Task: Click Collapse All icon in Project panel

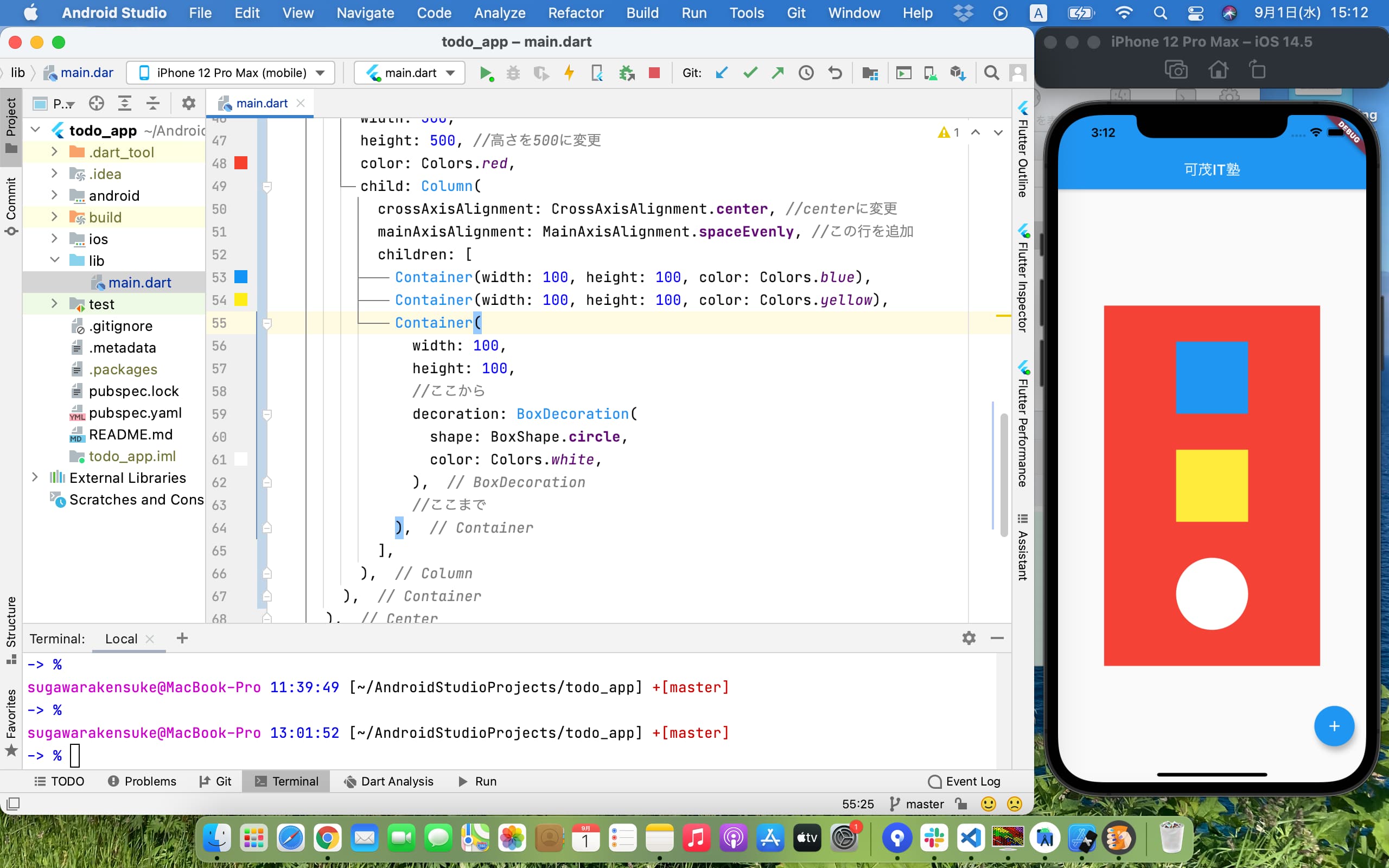Action: pos(152,103)
